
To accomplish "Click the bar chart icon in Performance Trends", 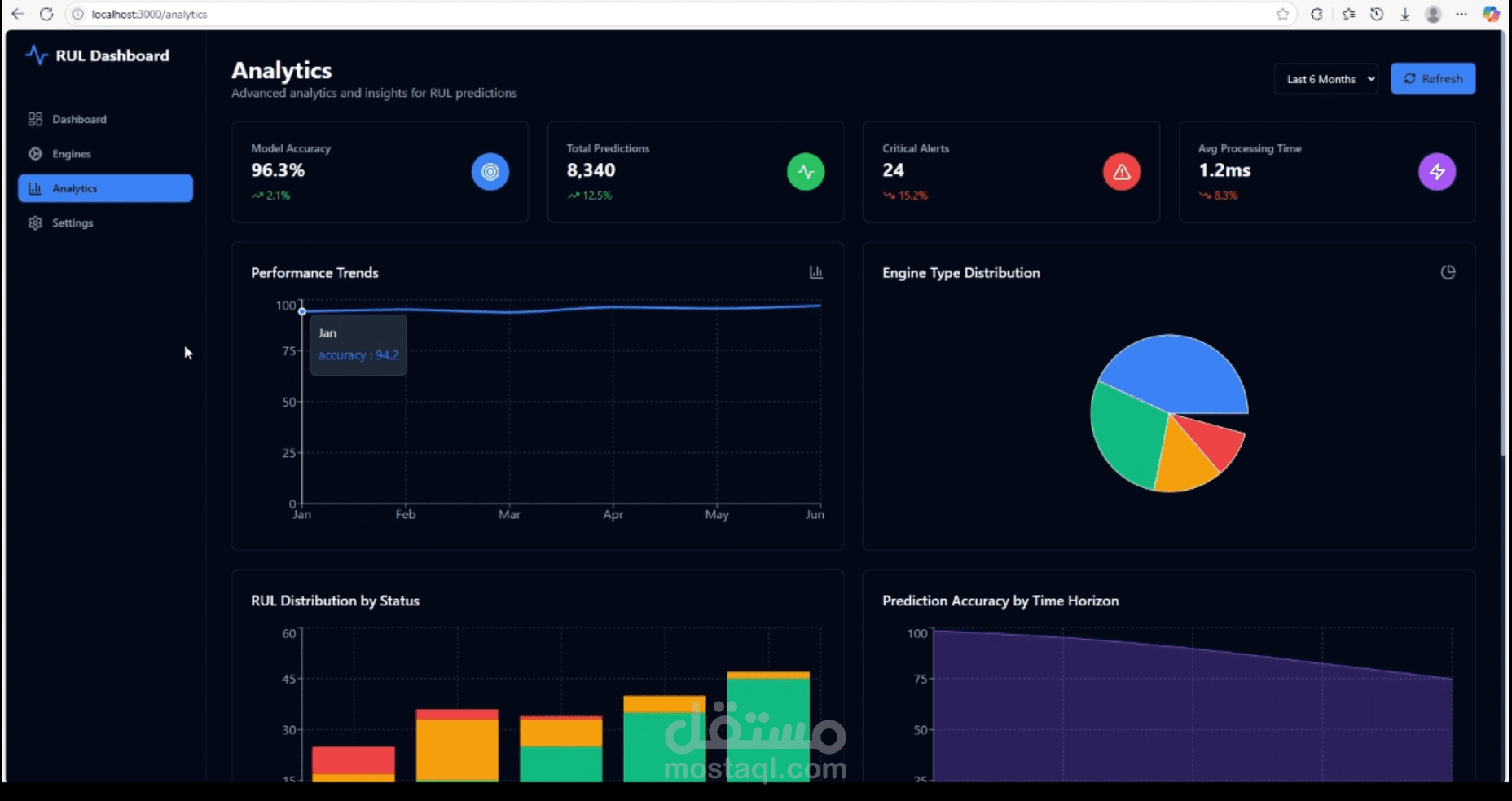I will (x=815, y=272).
